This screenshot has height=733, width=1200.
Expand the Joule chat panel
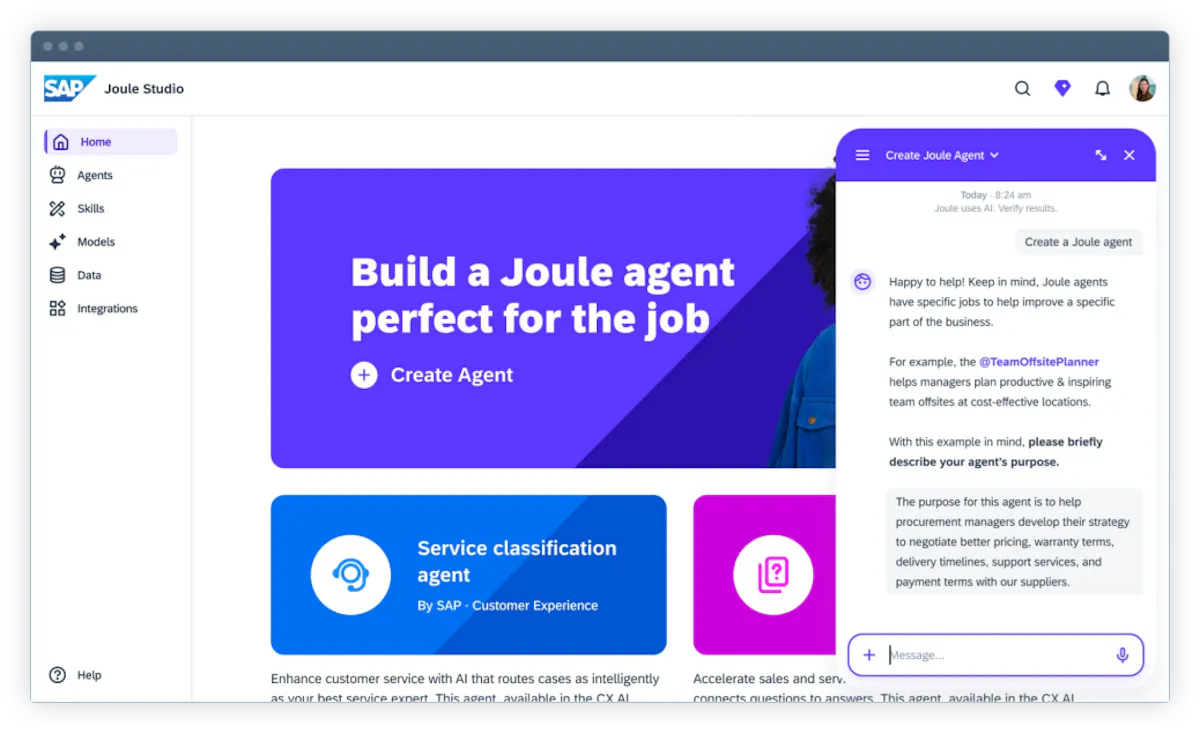(1100, 155)
